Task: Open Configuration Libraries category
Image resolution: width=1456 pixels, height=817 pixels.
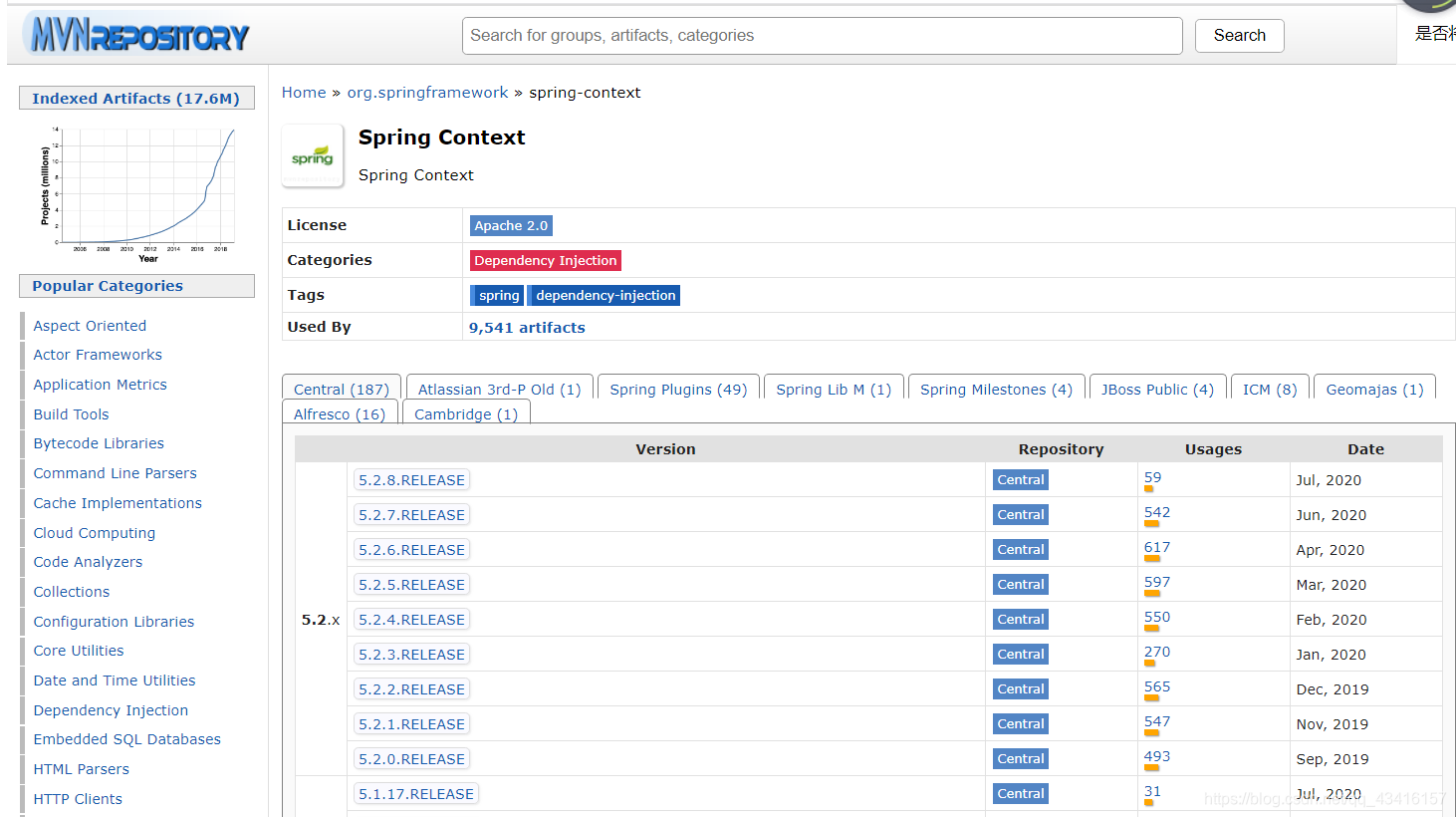Action: tap(114, 622)
